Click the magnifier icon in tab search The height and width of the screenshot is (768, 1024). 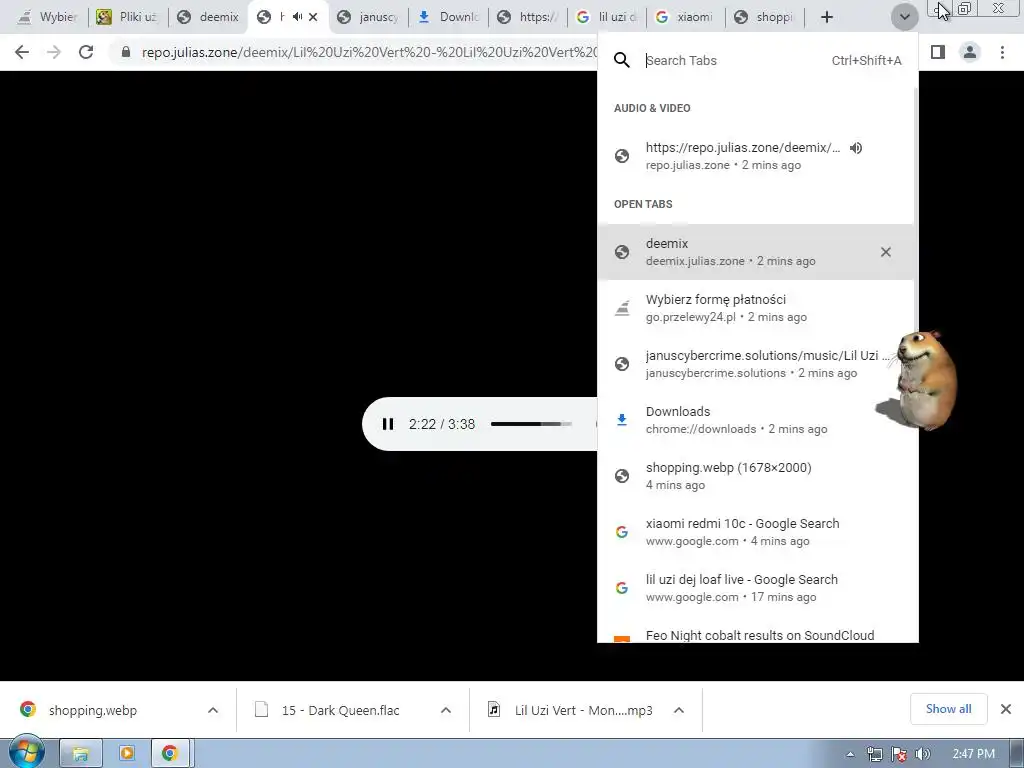tap(622, 60)
